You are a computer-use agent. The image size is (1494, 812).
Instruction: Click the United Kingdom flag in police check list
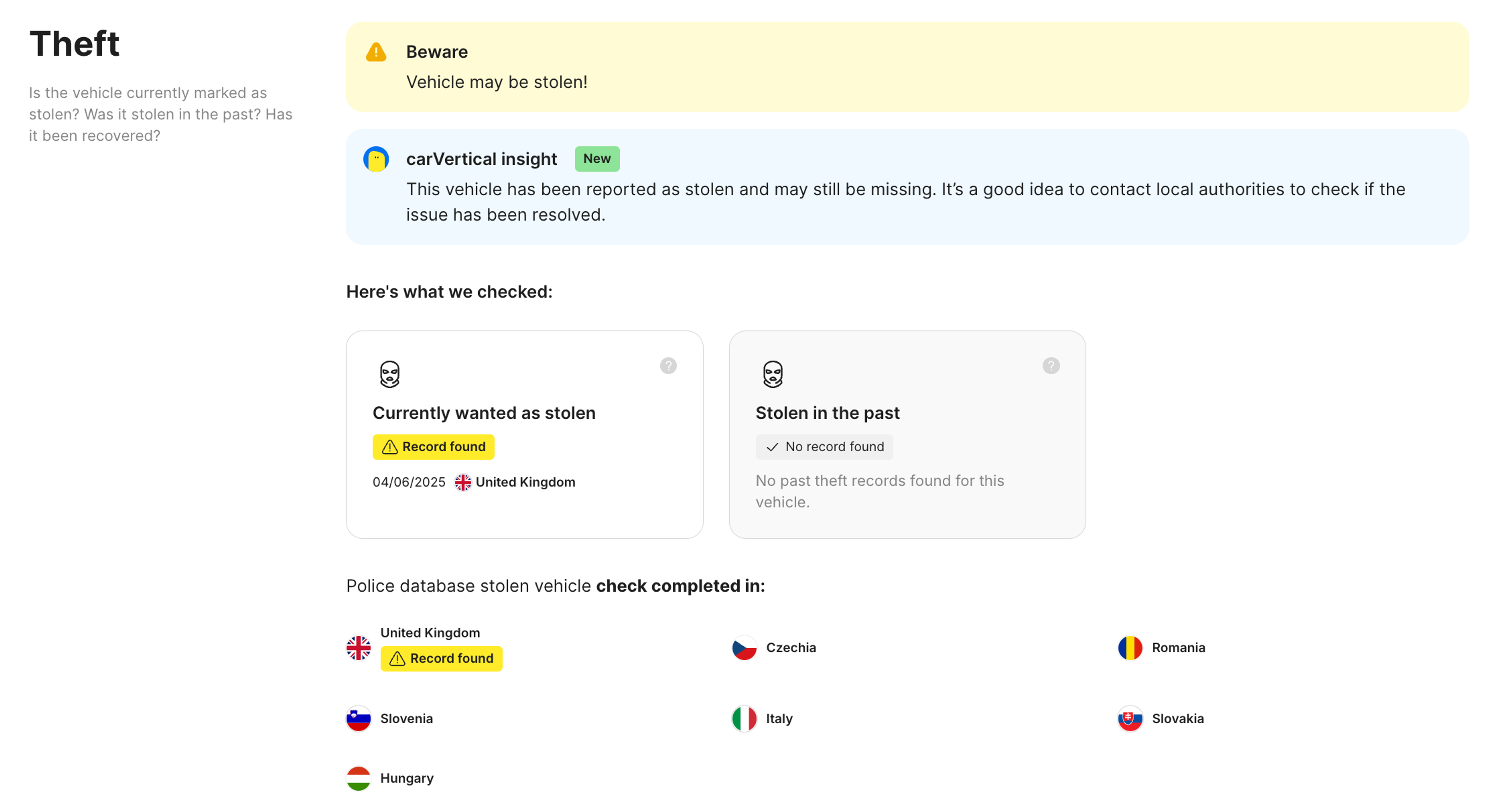[358, 648]
